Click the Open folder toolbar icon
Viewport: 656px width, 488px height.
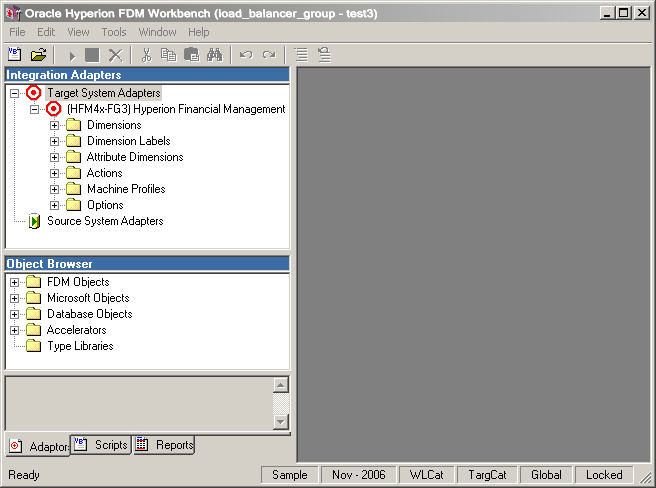tap(38, 54)
